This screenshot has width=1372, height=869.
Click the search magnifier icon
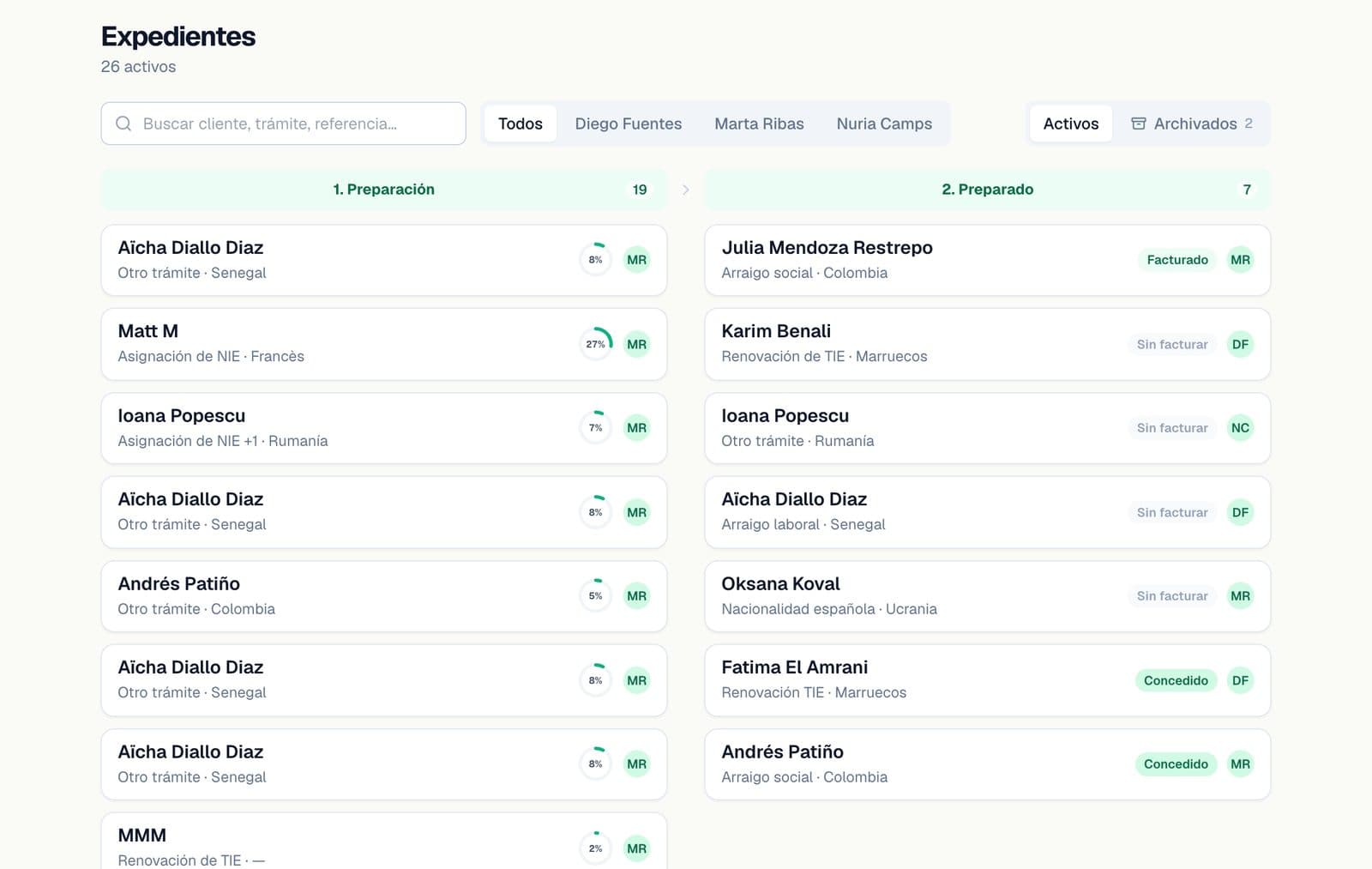coord(123,124)
